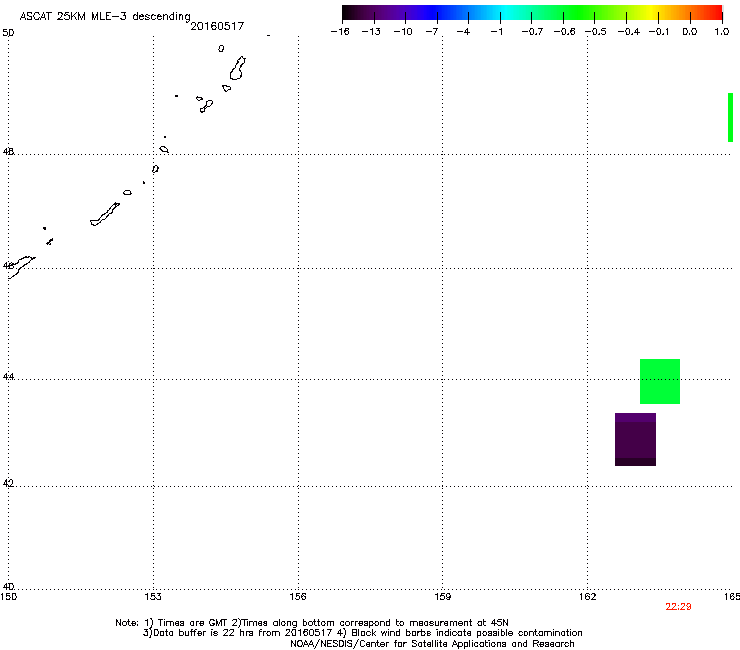The height and width of the screenshot is (650, 740).
Task: Click the largest island outline near 49N
Action: (237, 68)
